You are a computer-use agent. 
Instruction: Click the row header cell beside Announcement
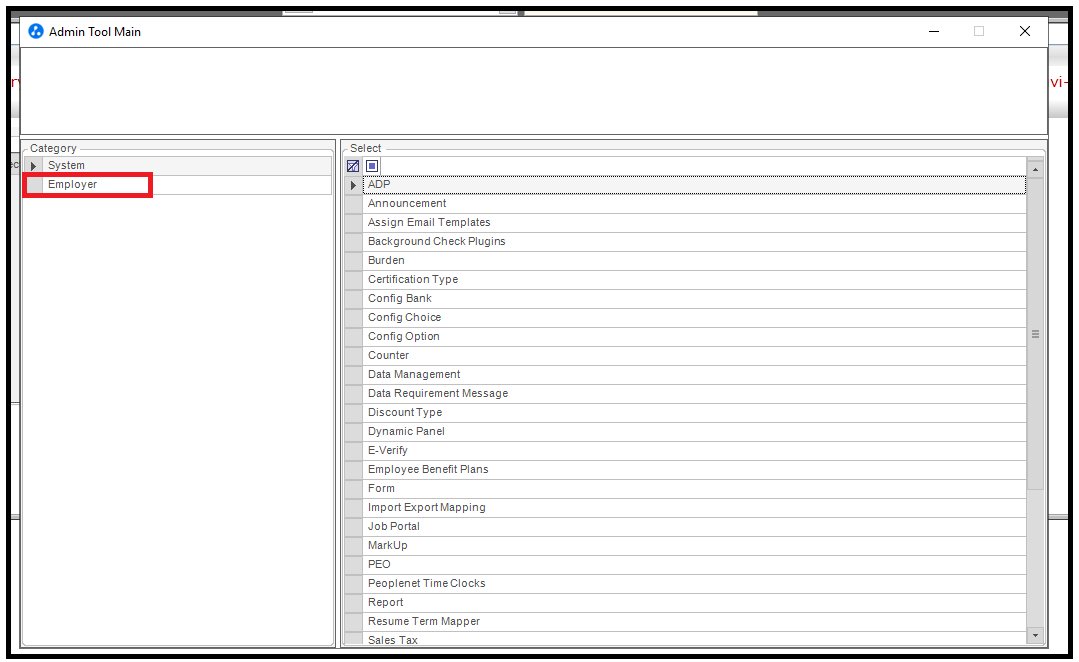354,204
